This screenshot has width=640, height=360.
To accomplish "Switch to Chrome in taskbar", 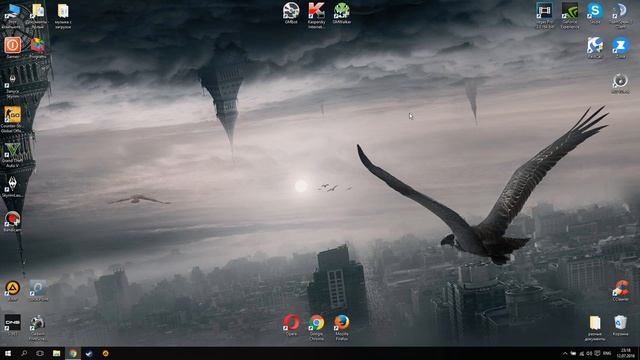I will 73,353.
